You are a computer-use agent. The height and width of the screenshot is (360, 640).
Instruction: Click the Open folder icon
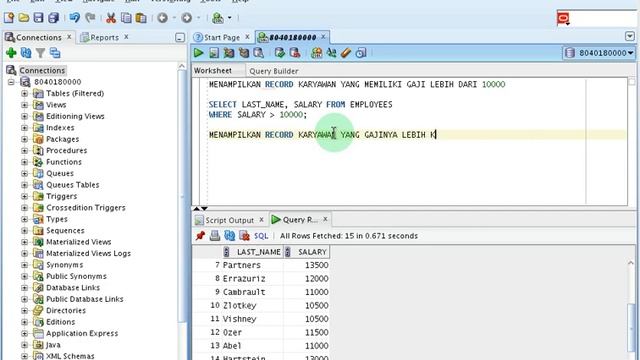click(24, 18)
